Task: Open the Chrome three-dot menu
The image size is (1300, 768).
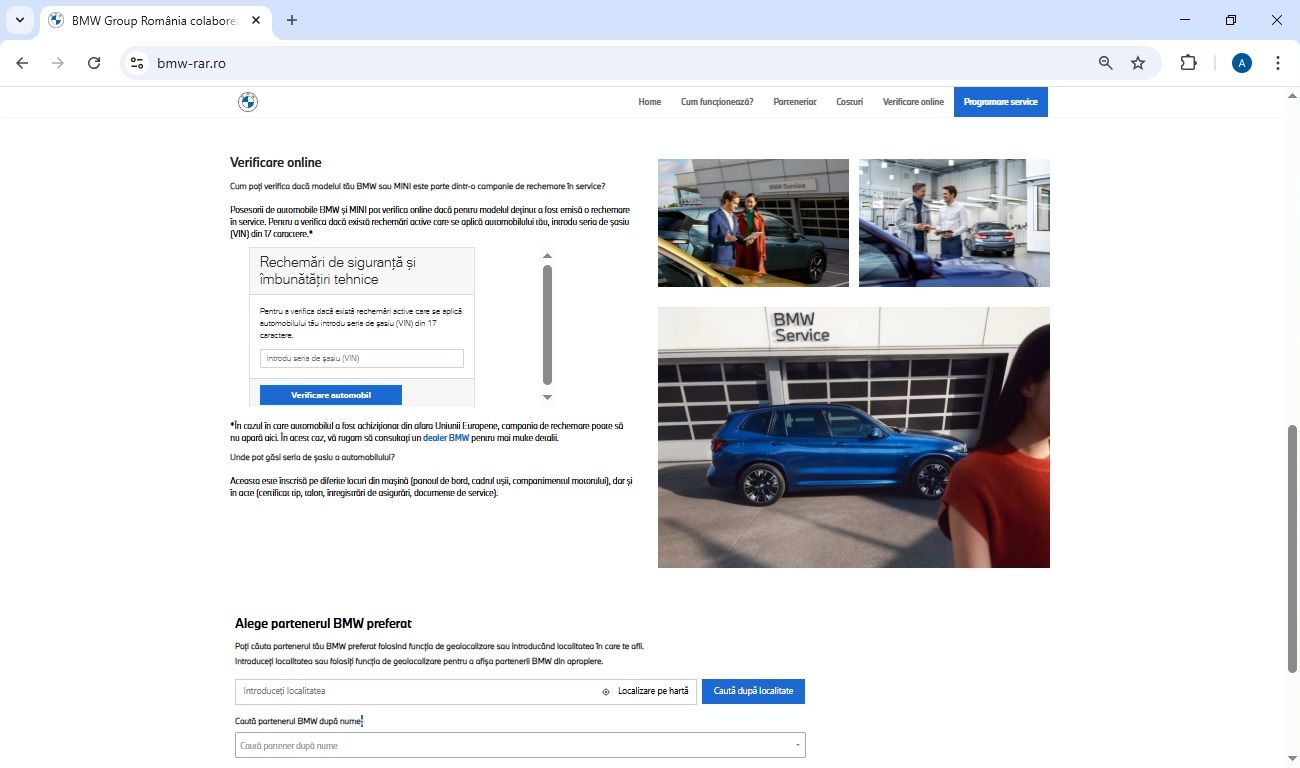Action: [x=1278, y=63]
